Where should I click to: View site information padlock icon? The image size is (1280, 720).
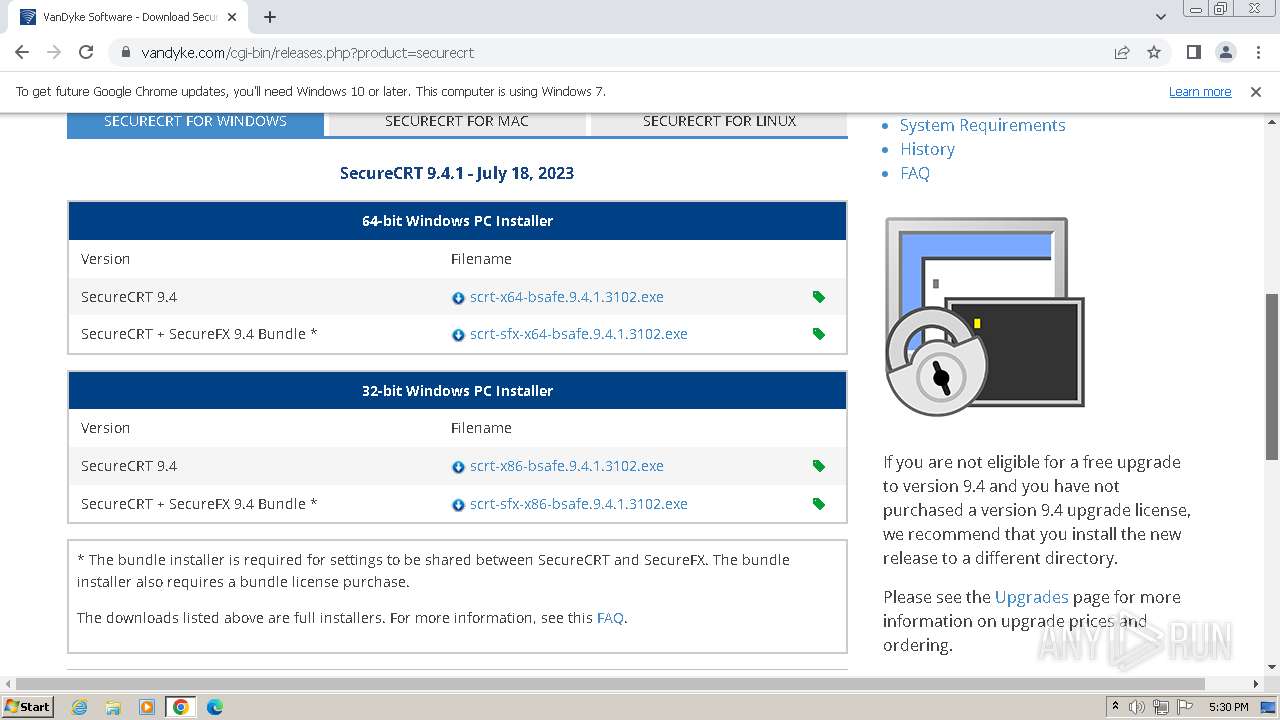[x=126, y=52]
